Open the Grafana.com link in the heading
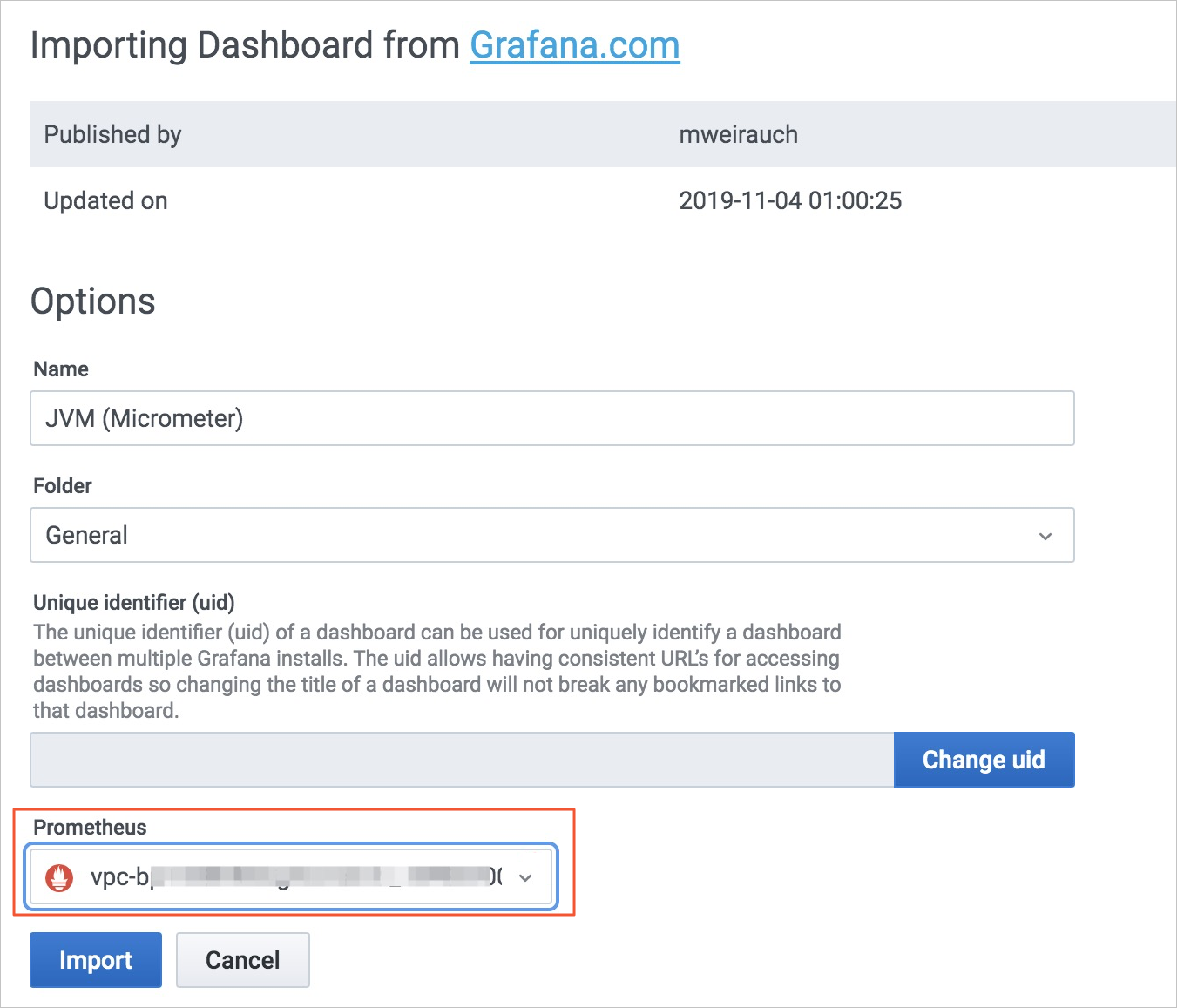Screen dimensions: 1177x1008 tap(574, 45)
